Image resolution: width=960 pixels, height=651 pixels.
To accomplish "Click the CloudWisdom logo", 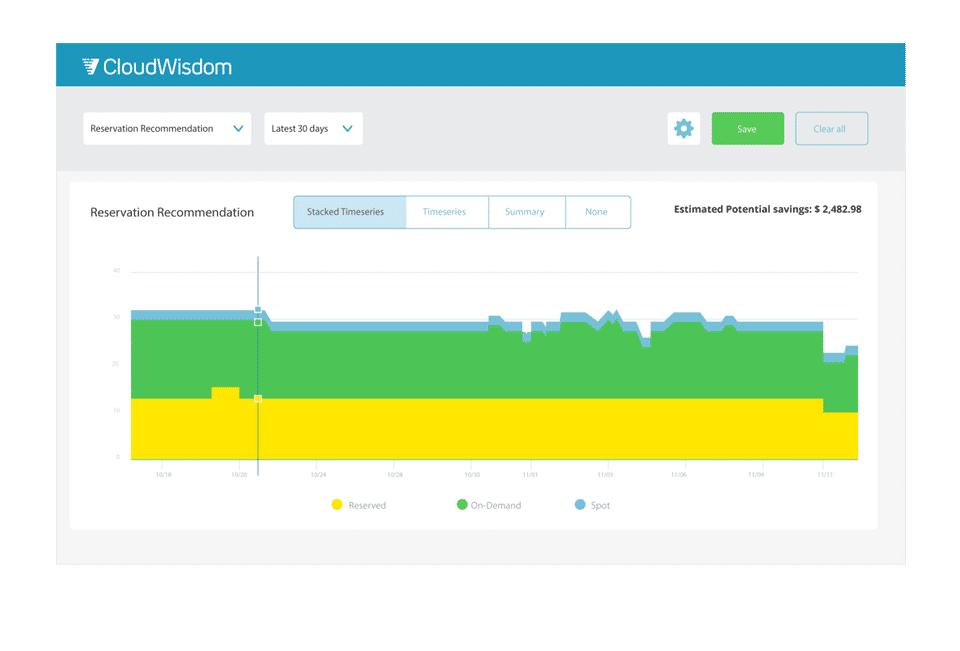I will [x=157, y=66].
